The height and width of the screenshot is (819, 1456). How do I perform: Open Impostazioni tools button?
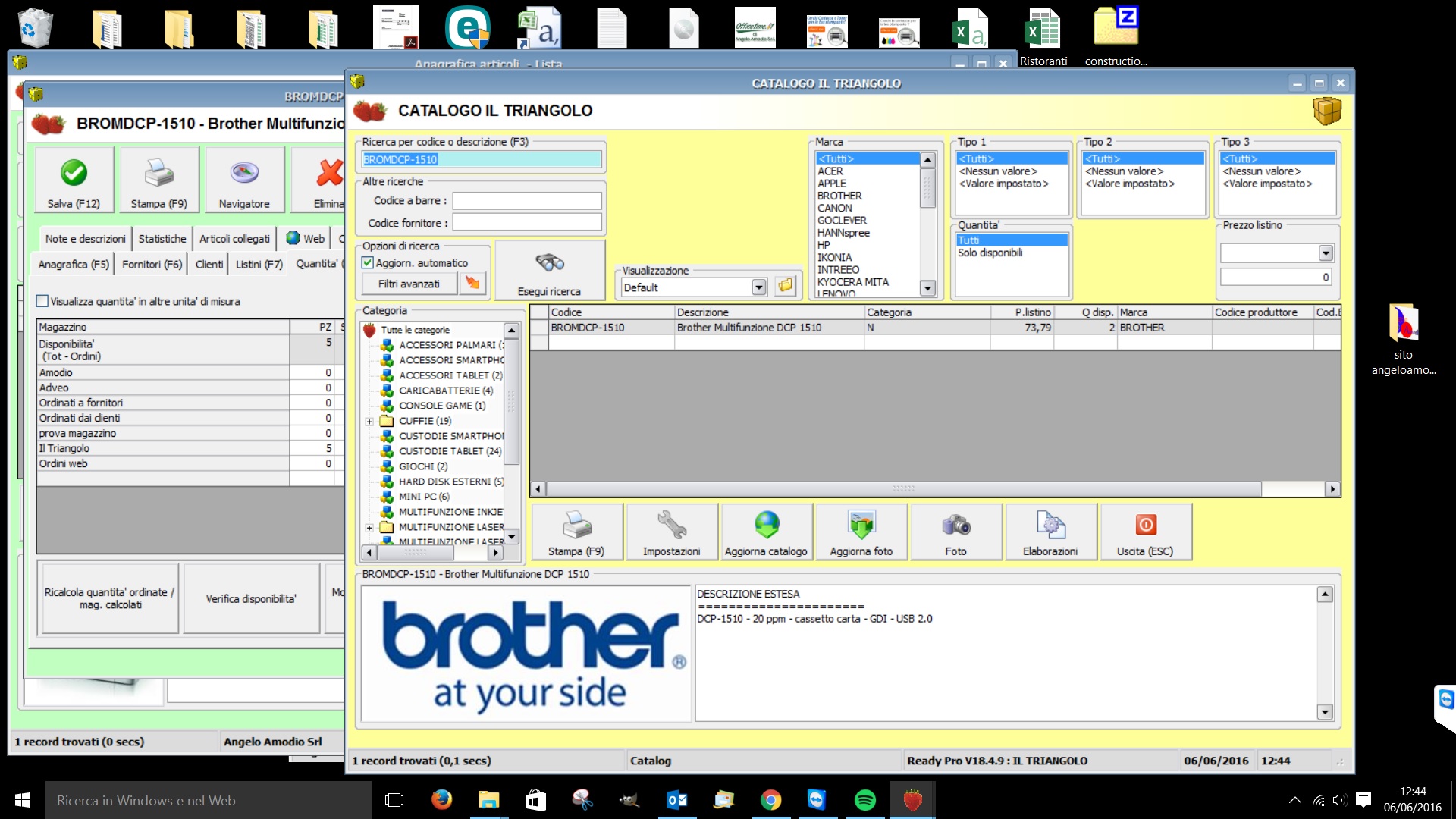coord(671,532)
